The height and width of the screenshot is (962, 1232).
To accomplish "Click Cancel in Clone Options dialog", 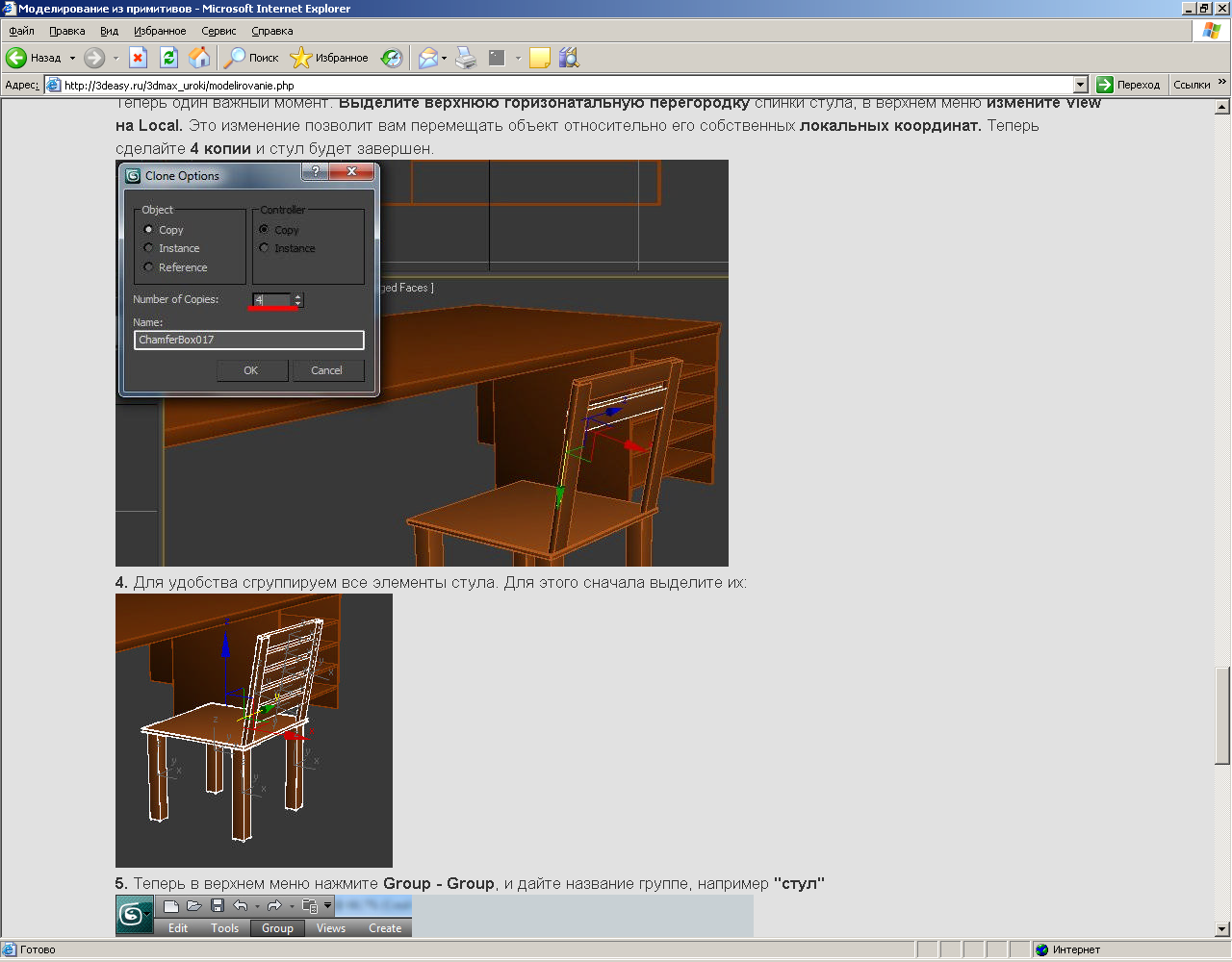I will click(x=326, y=370).
